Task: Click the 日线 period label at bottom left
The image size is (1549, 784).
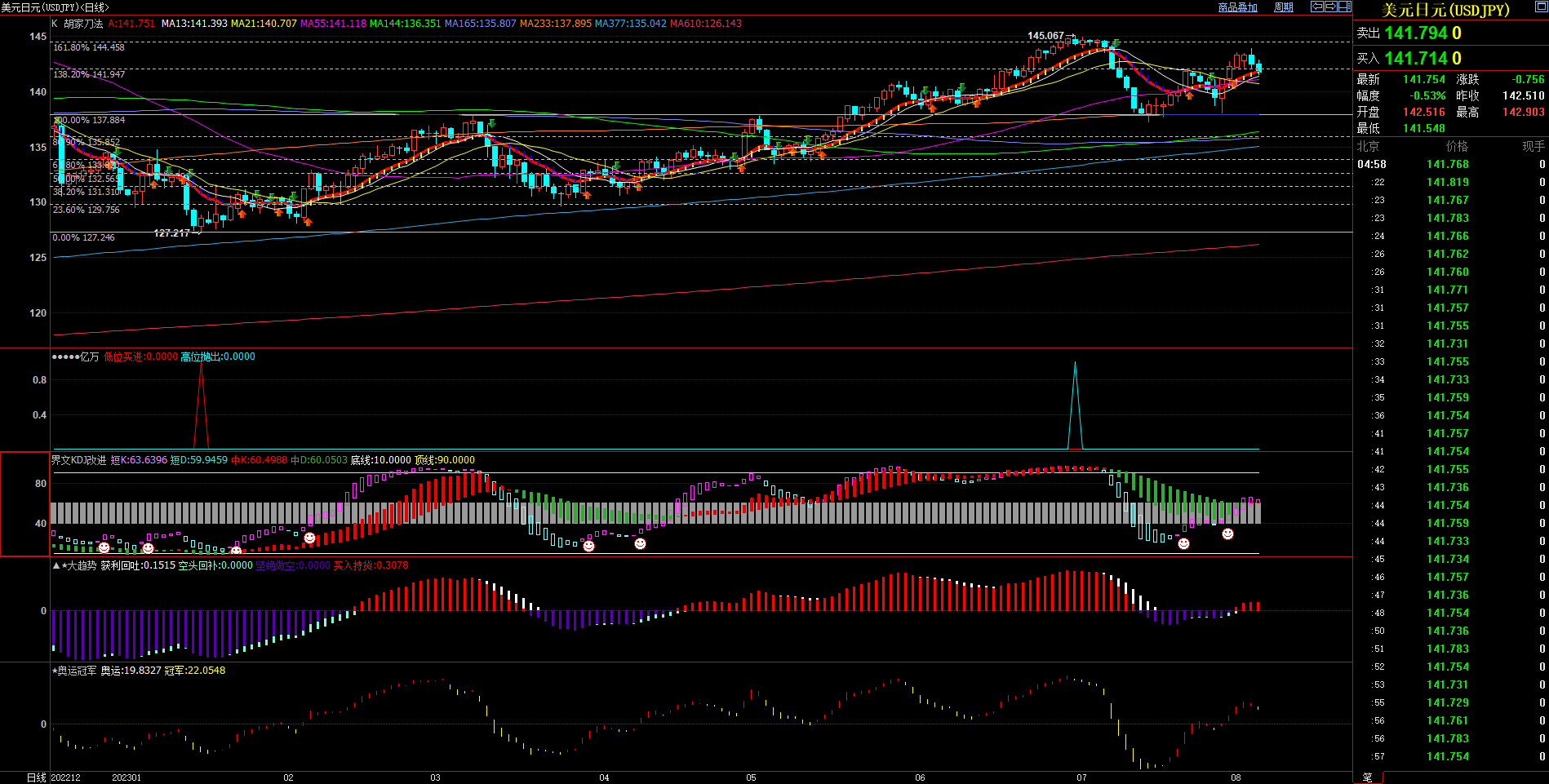Action: 36,777
